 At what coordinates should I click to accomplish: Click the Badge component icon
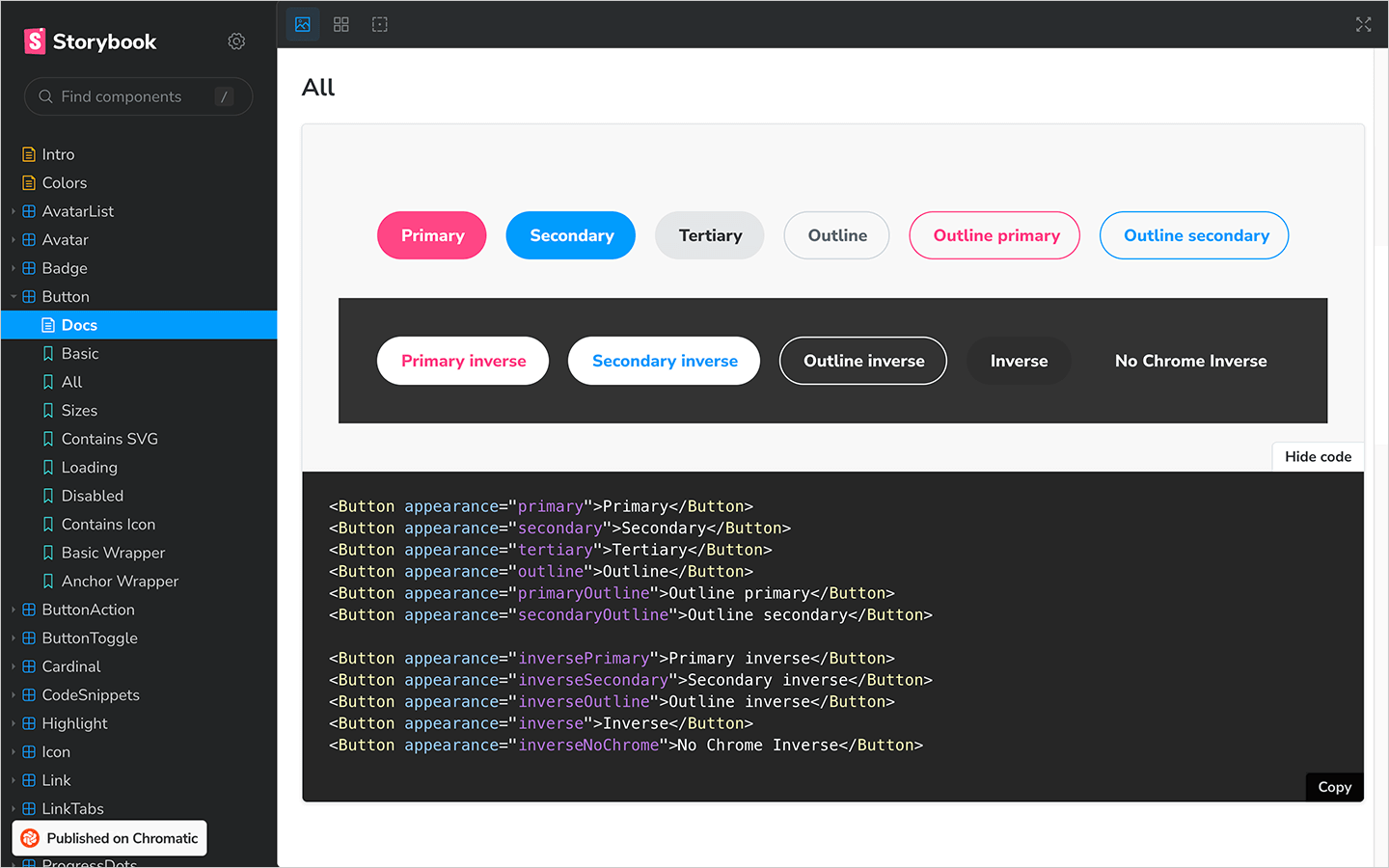29,268
